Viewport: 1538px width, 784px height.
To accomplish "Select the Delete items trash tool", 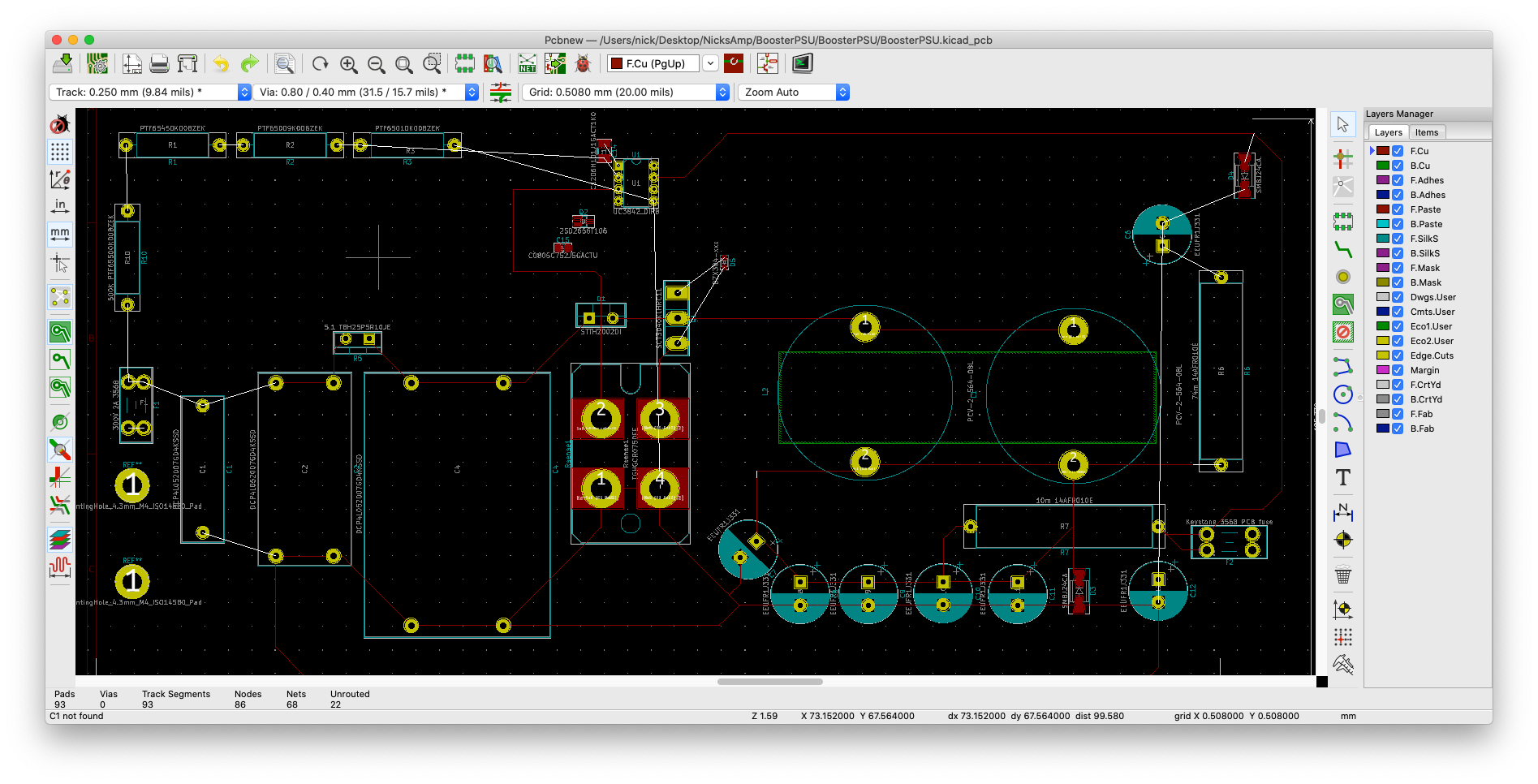I will pos(1343,575).
